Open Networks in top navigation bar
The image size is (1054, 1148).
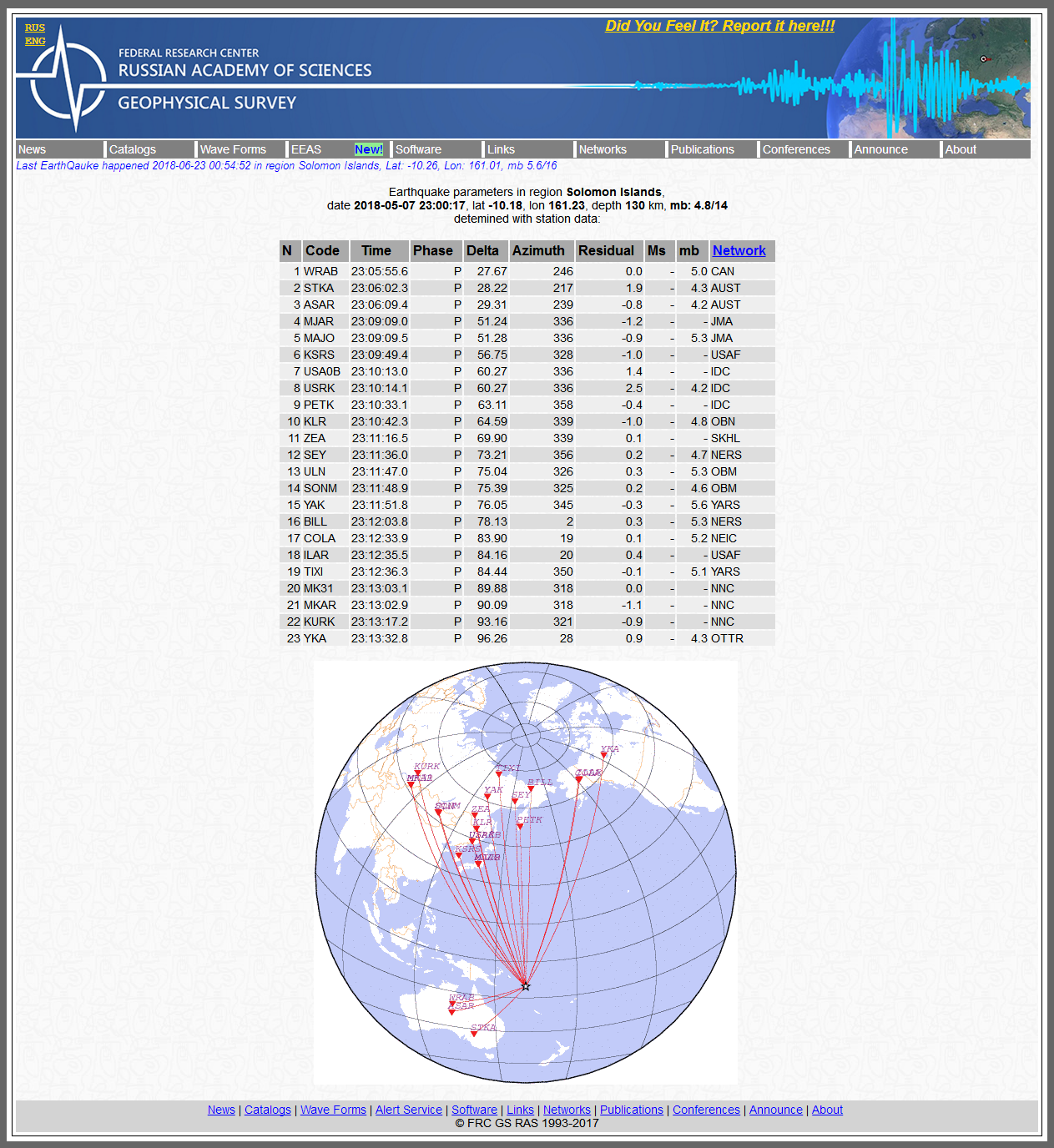click(x=603, y=149)
